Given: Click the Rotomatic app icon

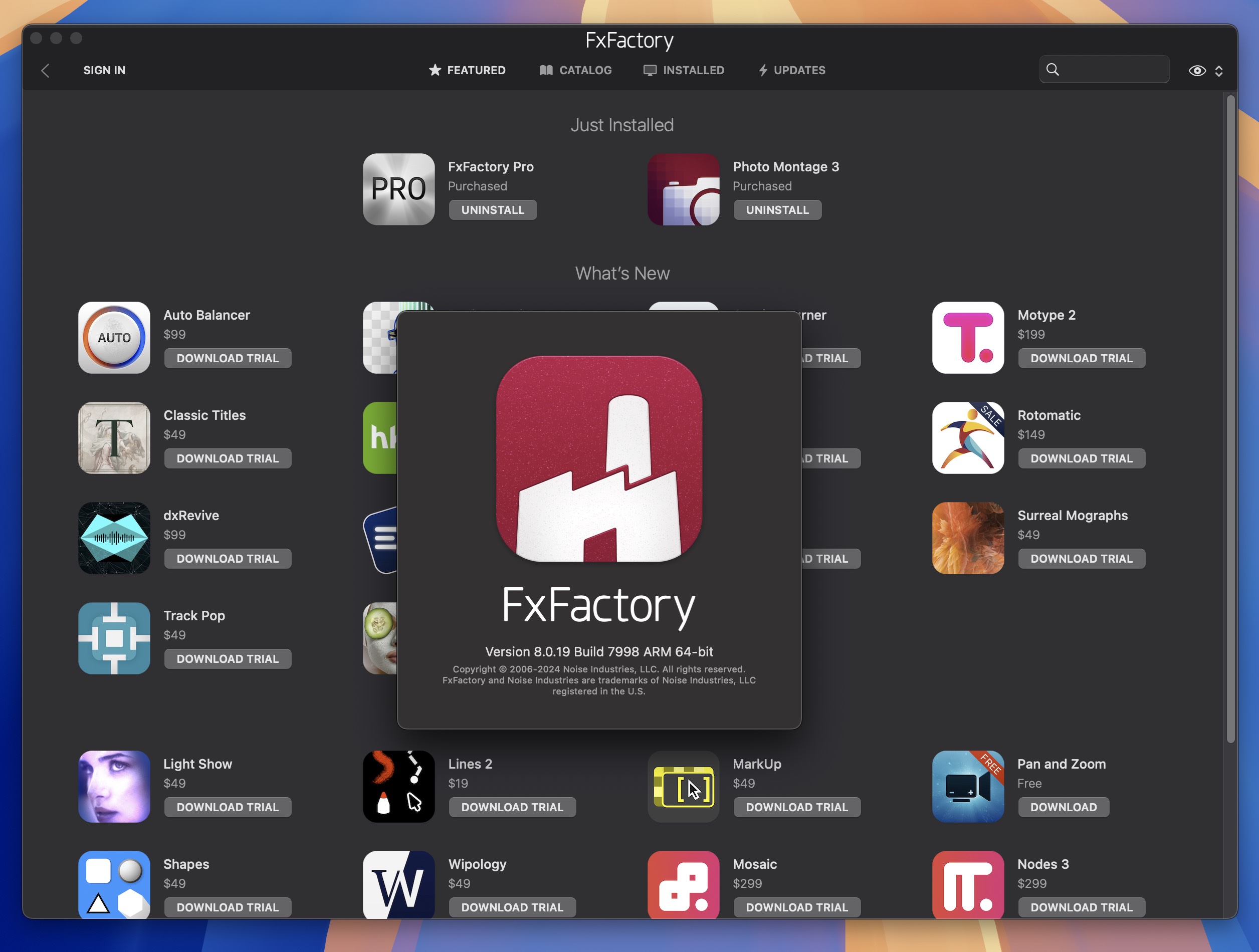Looking at the screenshot, I should [x=968, y=437].
